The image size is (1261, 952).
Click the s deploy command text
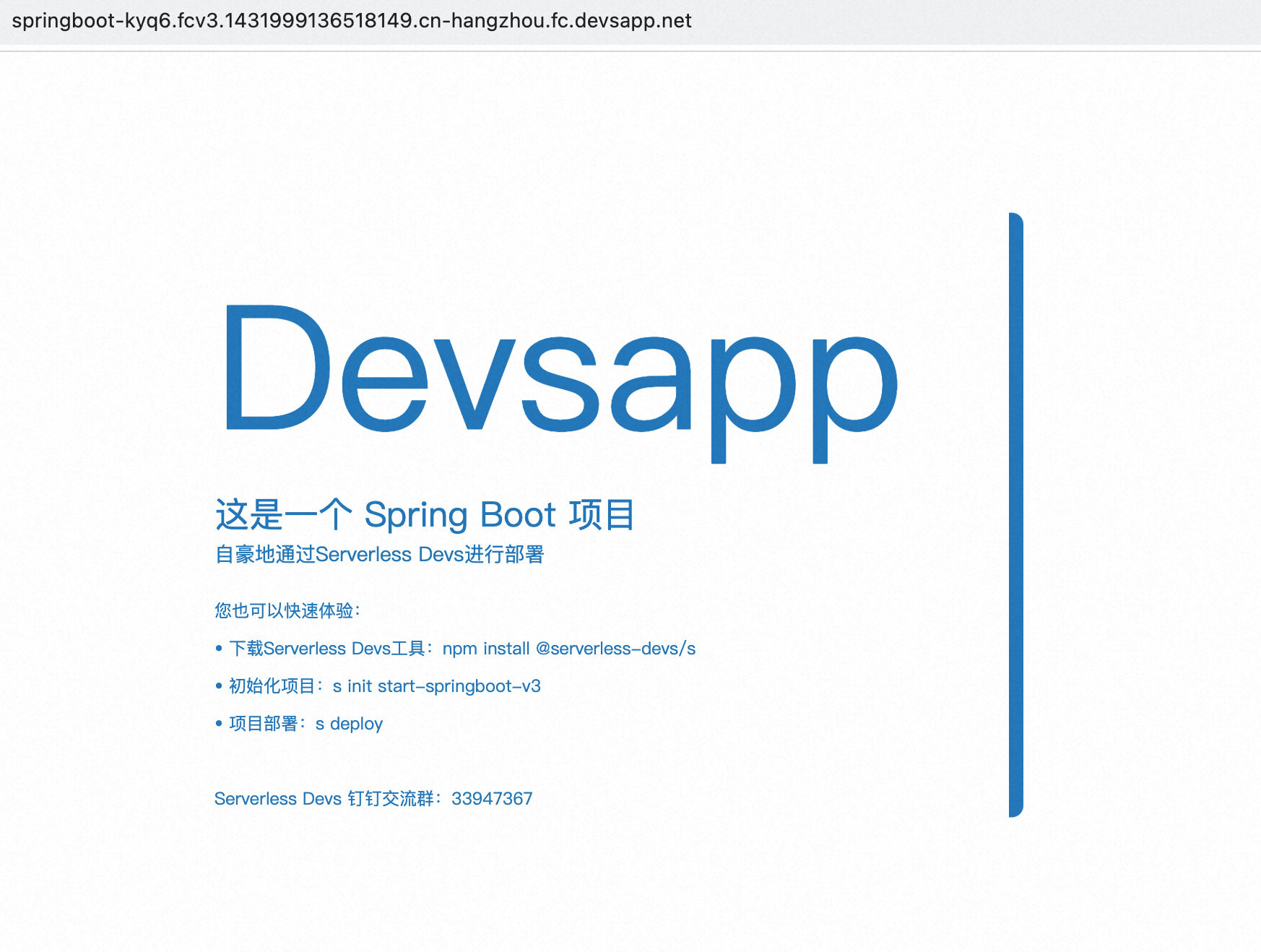pyautogui.click(x=349, y=724)
